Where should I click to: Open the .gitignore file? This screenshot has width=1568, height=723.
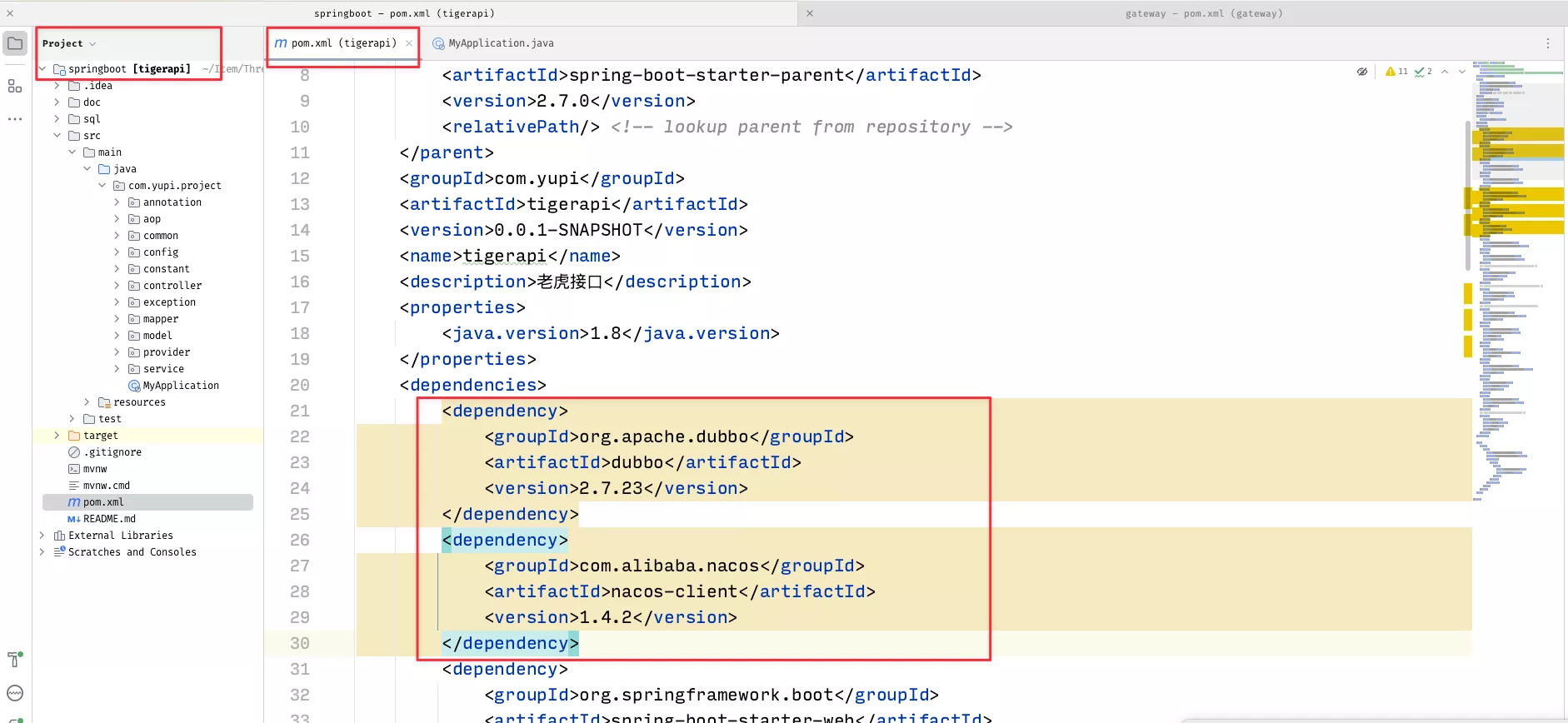112,452
